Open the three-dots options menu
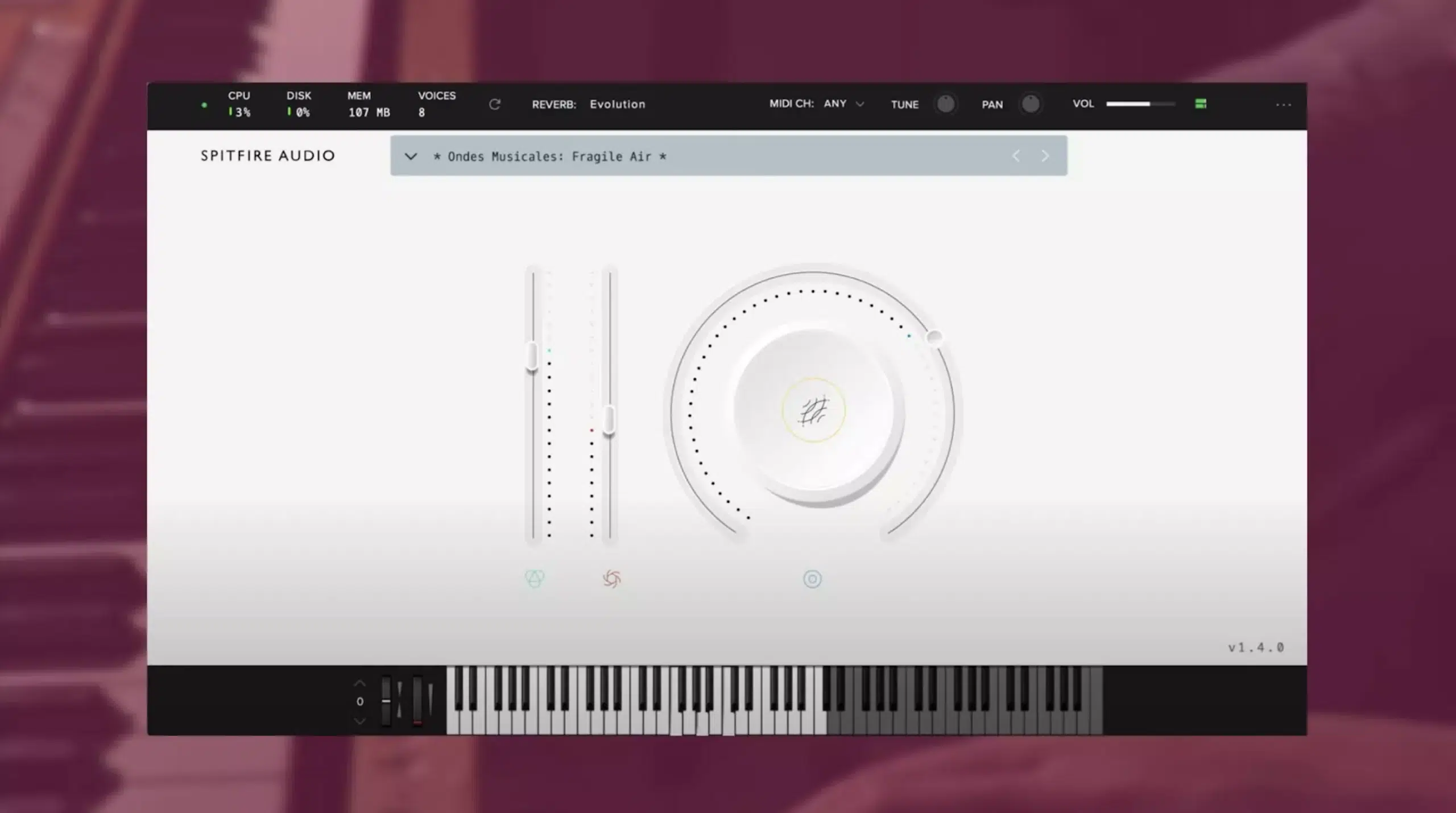The width and height of the screenshot is (1456, 813). [x=1283, y=105]
